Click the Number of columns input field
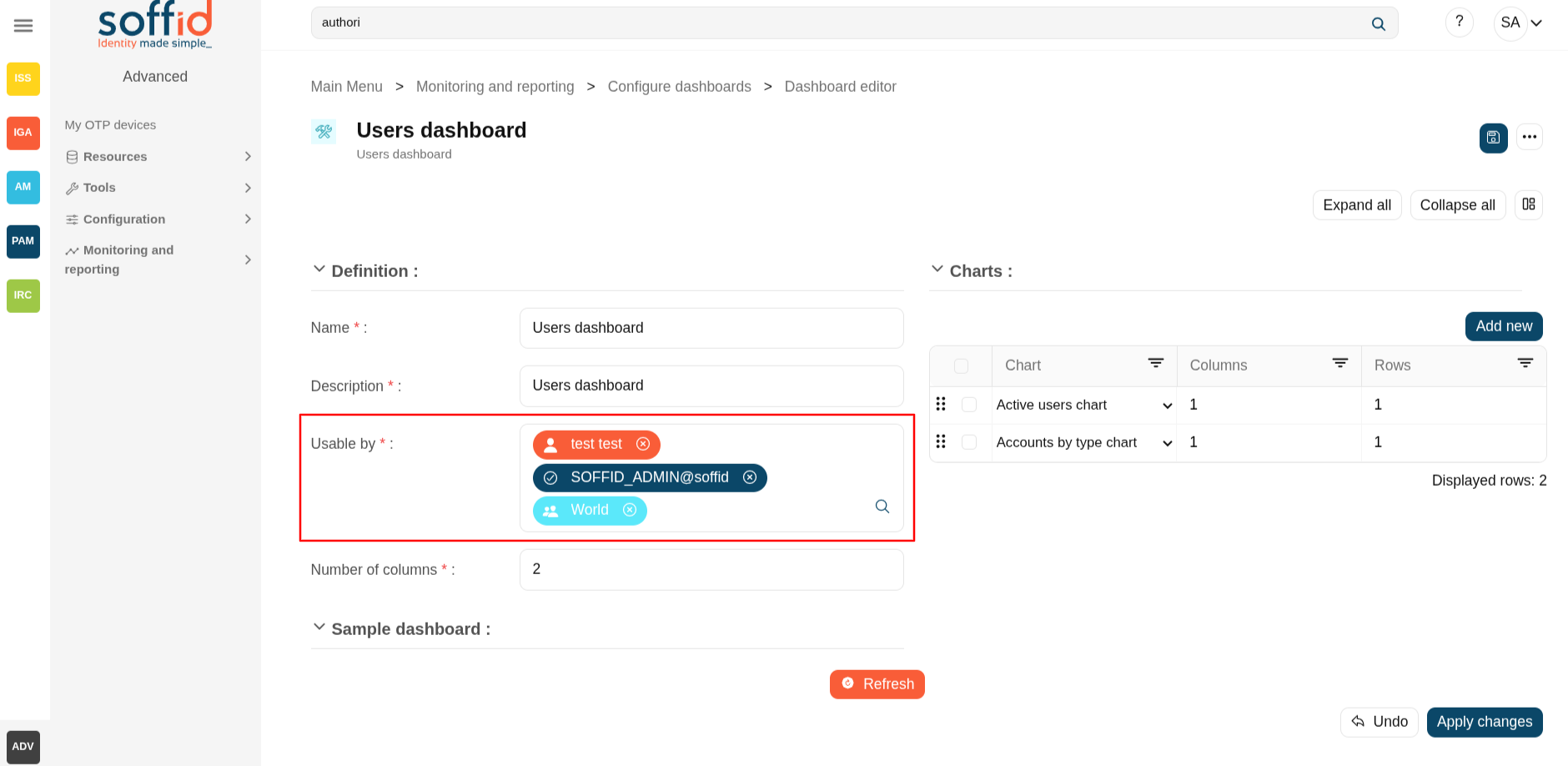 pos(711,570)
